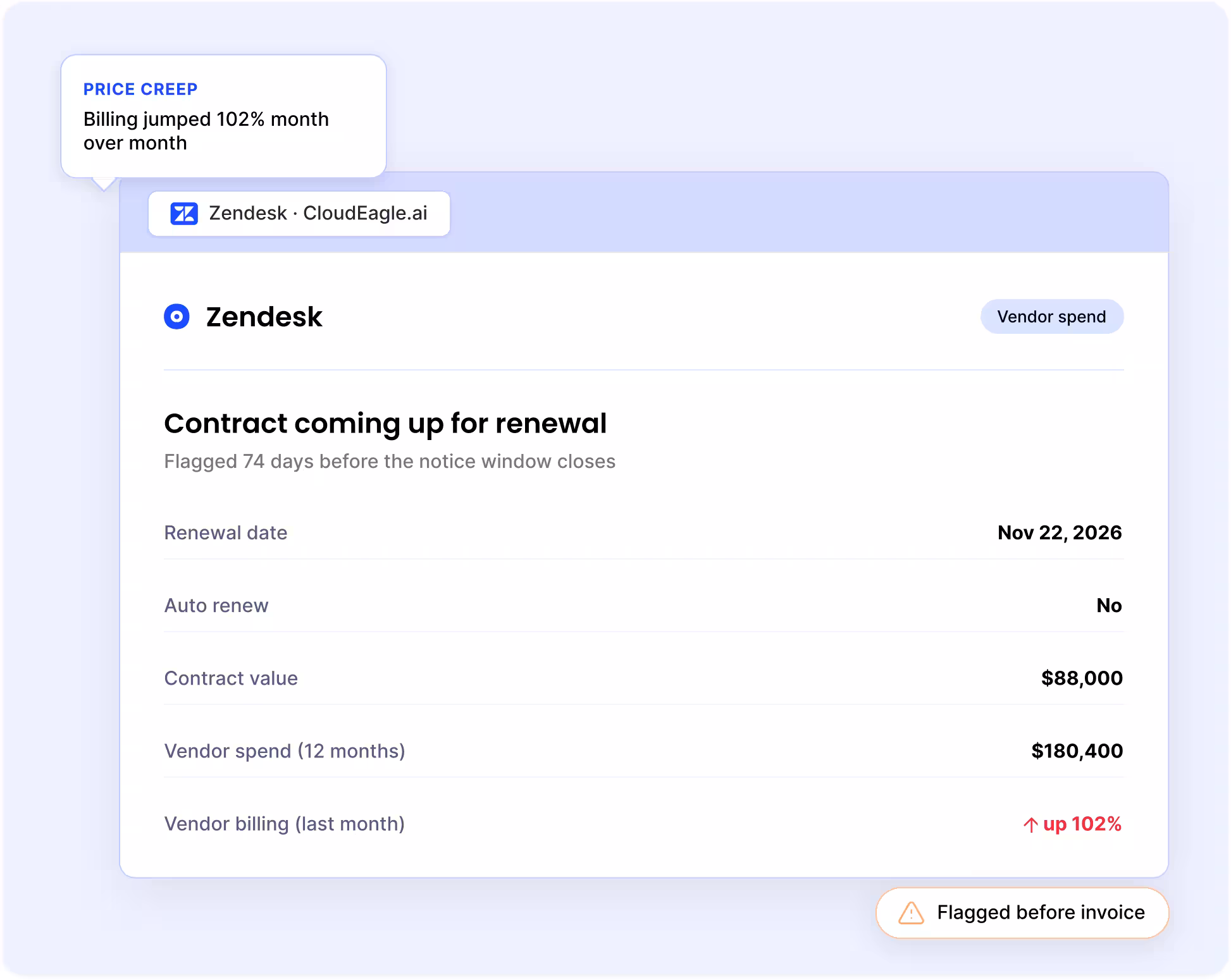The width and height of the screenshot is (1231, 980).
Task: Click the blue circle icon beside Zendesk title
Action: click(x=176, y=317)
